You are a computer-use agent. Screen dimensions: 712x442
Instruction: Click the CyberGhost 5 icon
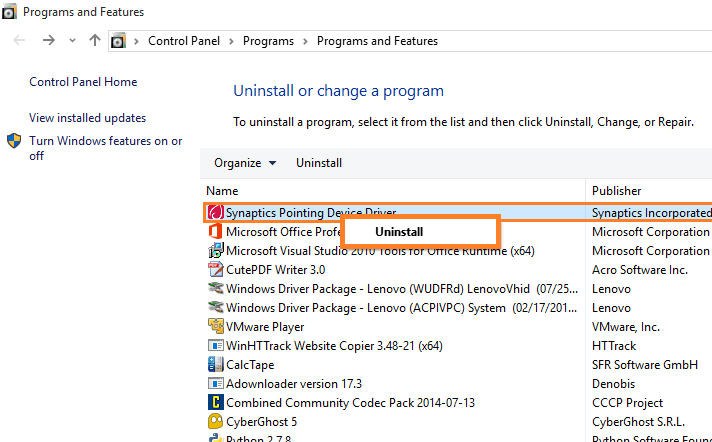tap(214, 422)
